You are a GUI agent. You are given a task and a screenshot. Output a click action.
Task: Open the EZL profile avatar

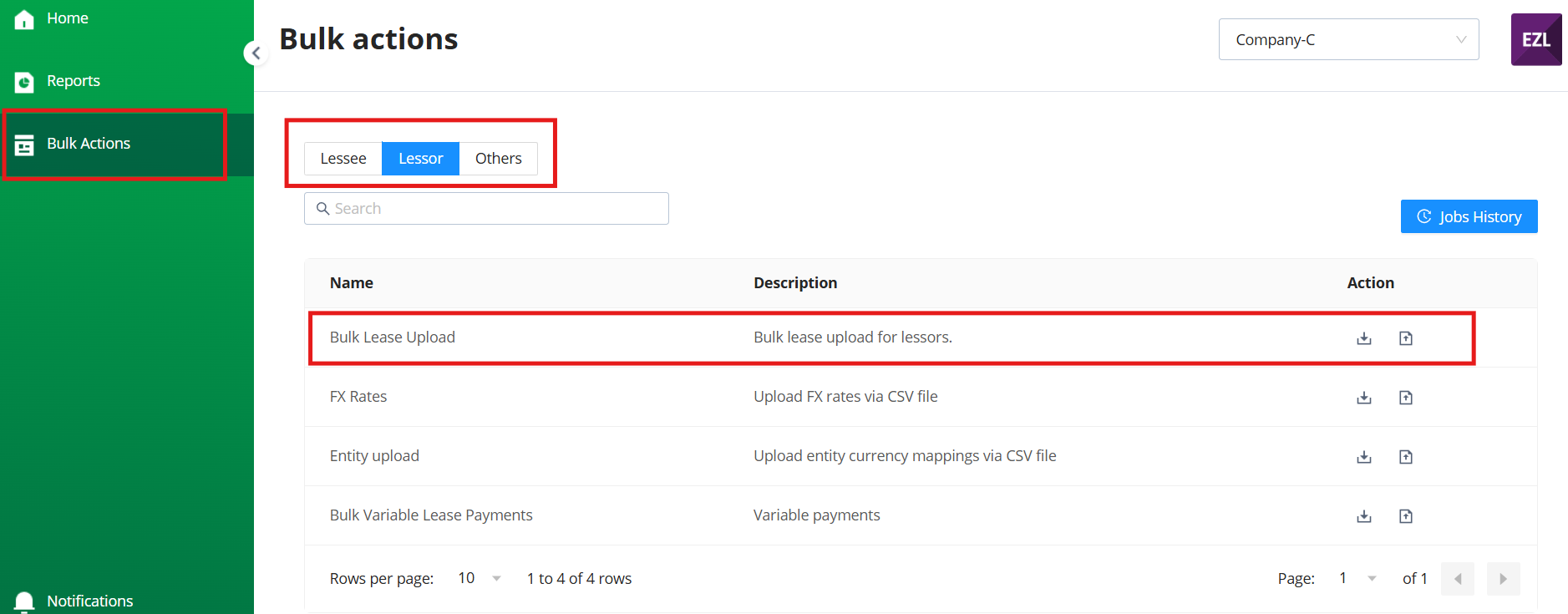pyautogui.click(x=1536, y=39)
